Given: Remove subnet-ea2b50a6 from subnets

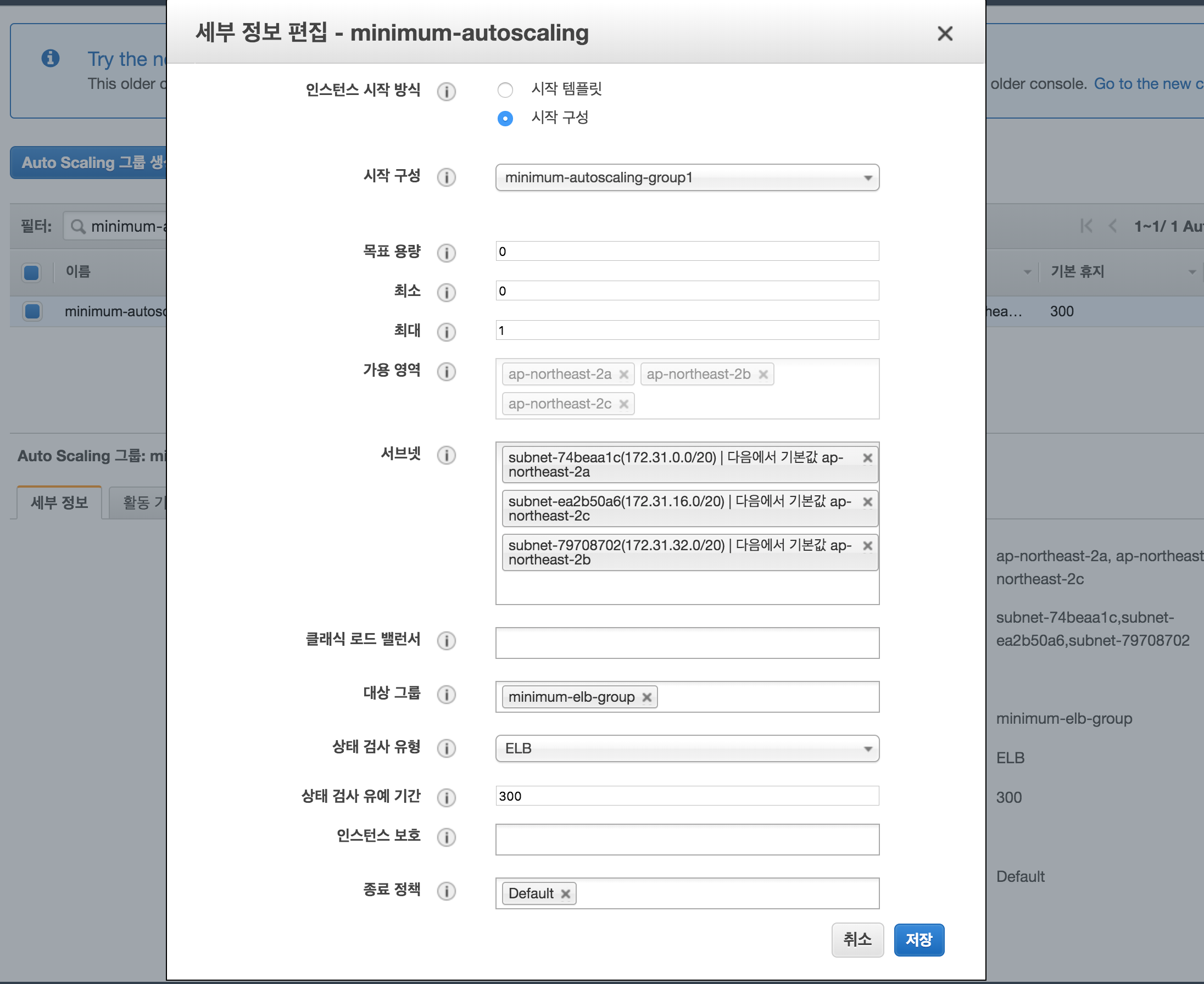Looking at the screenshot, I should pyautogui.click(x=867, y=502).
